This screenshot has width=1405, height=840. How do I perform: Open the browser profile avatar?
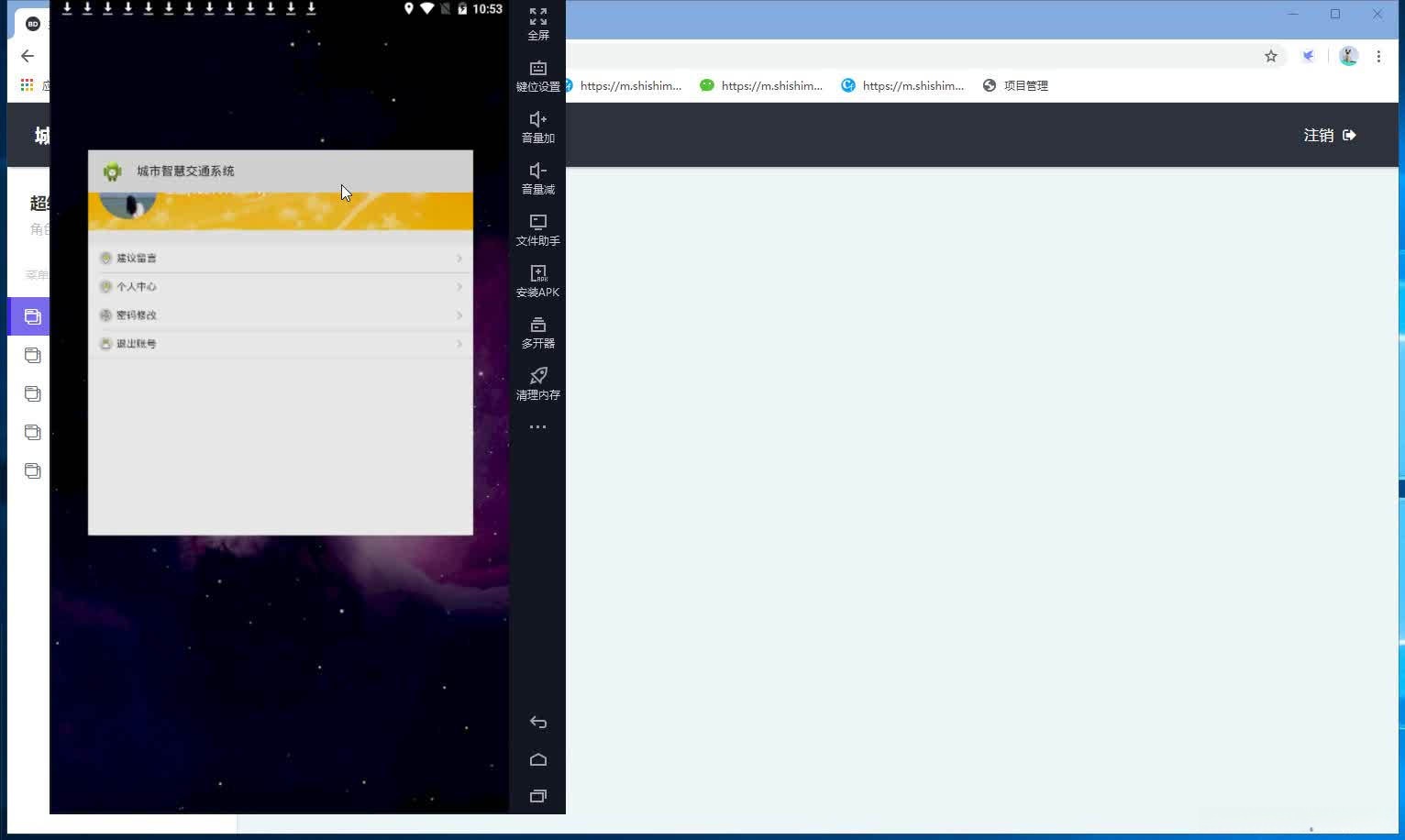pyautogui.click(x=1348, y=56)
